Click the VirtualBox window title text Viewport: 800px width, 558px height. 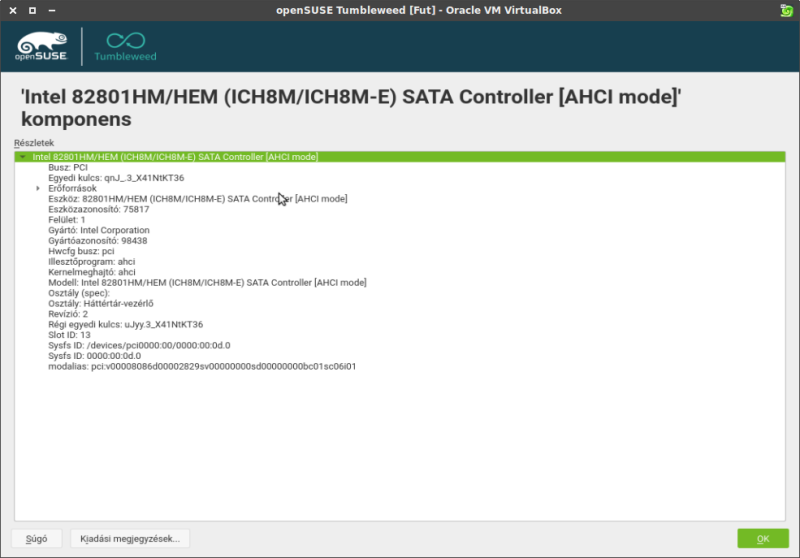[419, 10]
